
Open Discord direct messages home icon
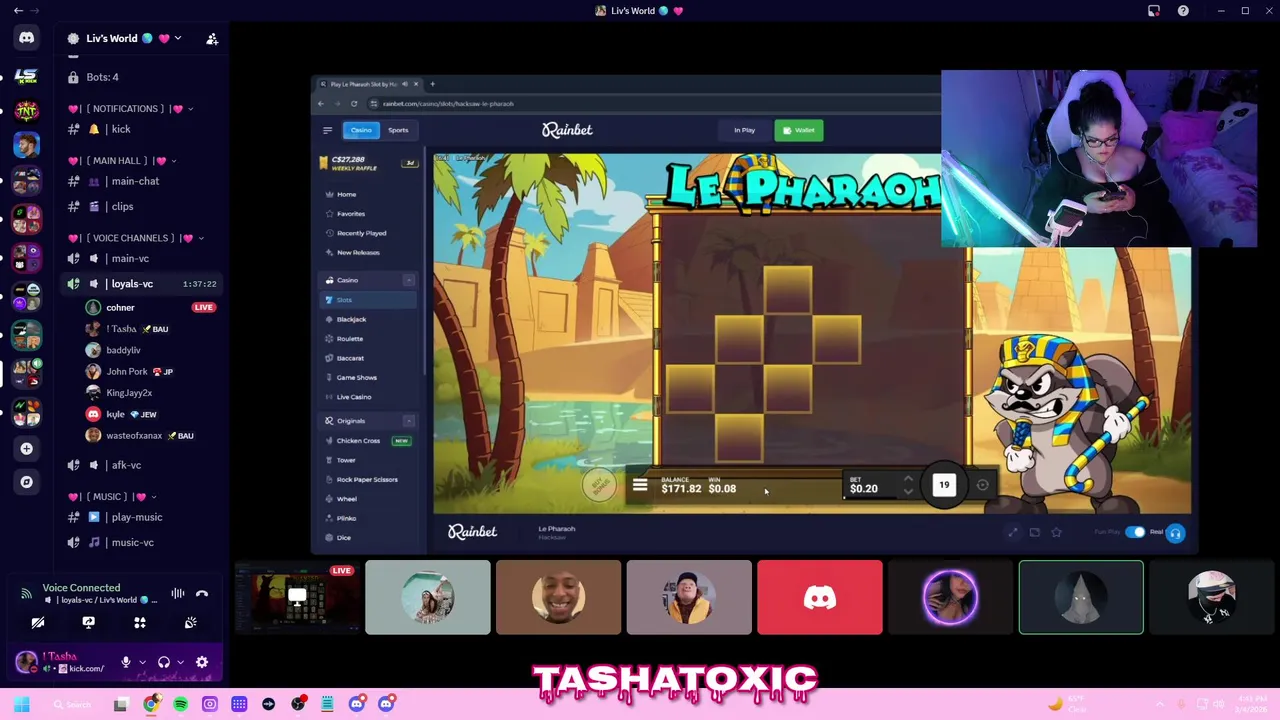pos(26,38)
